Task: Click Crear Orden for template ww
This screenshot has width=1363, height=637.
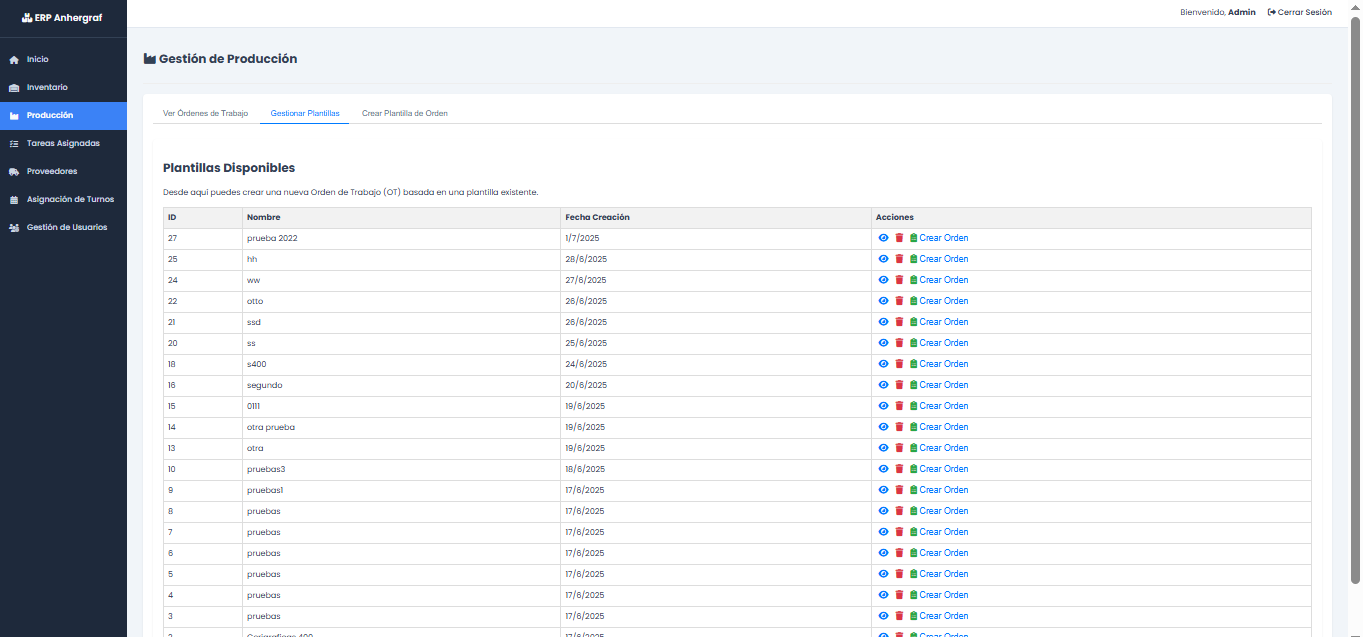Action: point(943,280)
